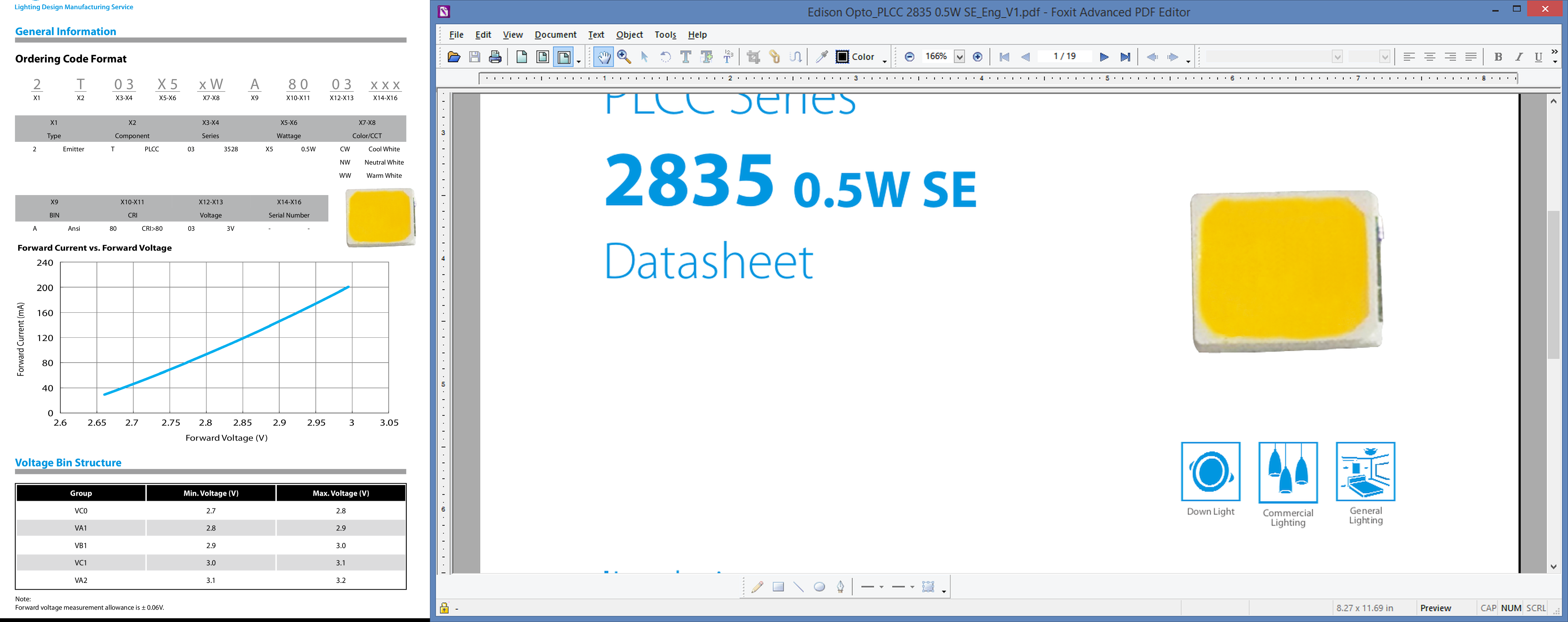Go to the next page

1104,57
